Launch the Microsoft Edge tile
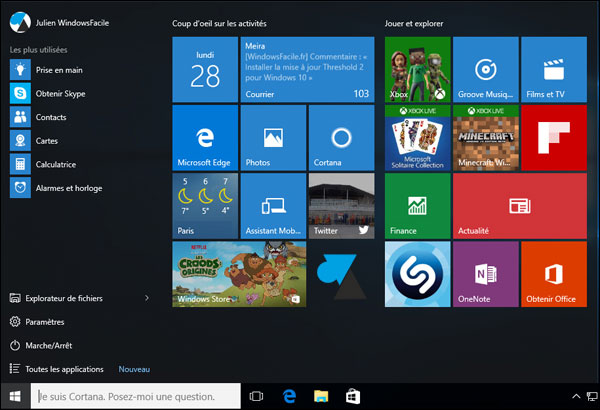This screenshot has width=600, height=410. tap(205, 138)
